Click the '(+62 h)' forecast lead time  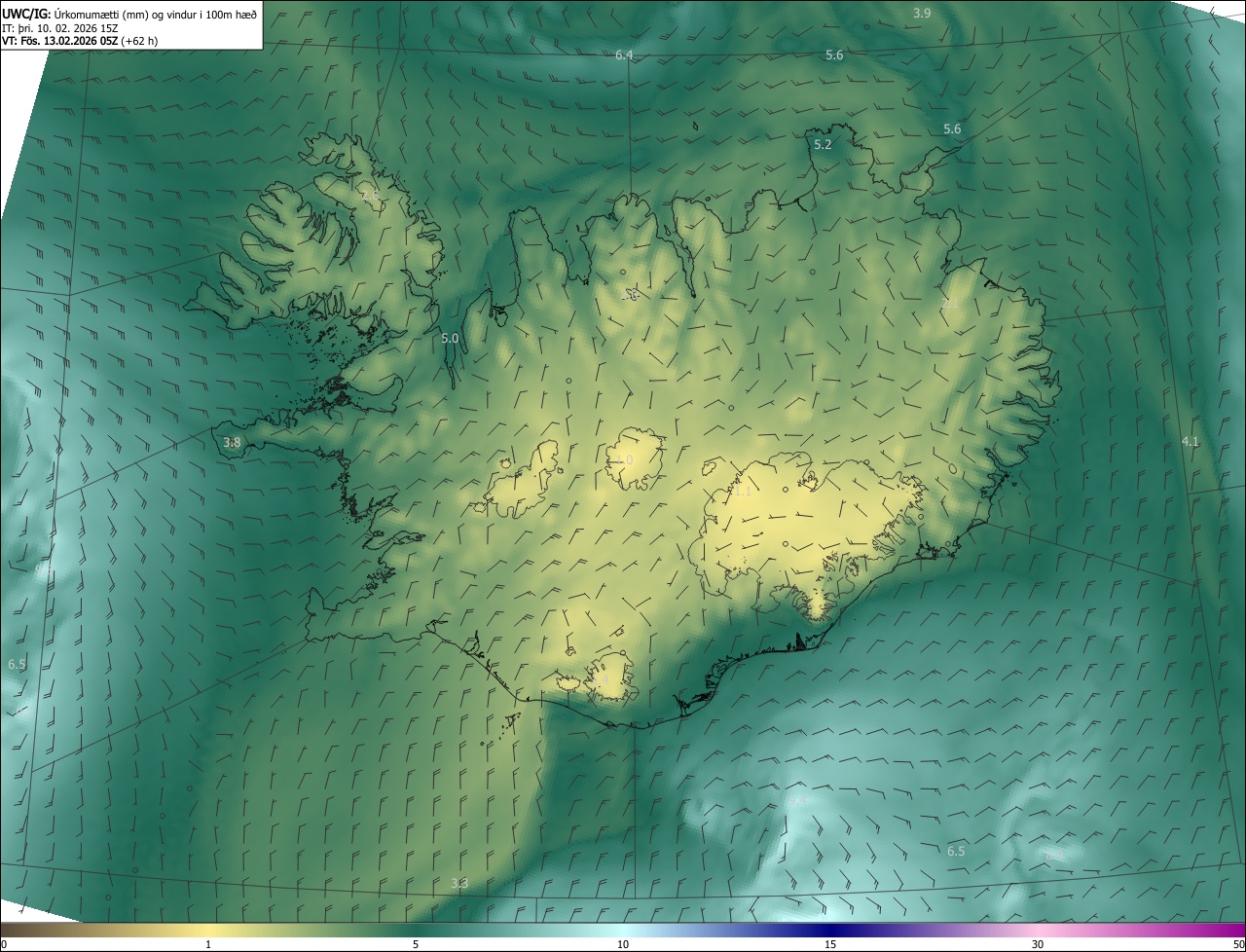click(139, 41)
